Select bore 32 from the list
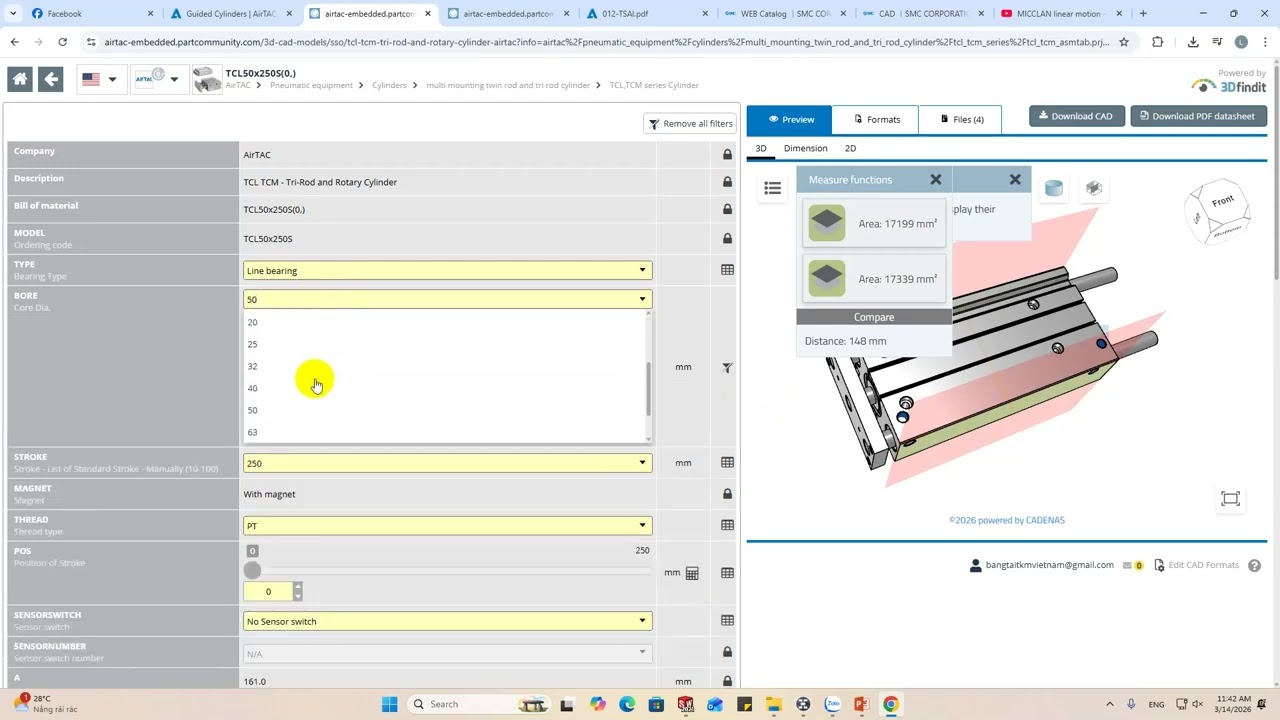This screenshot has width=1280, height=720. pyautogui.click(x=445, y=366)
